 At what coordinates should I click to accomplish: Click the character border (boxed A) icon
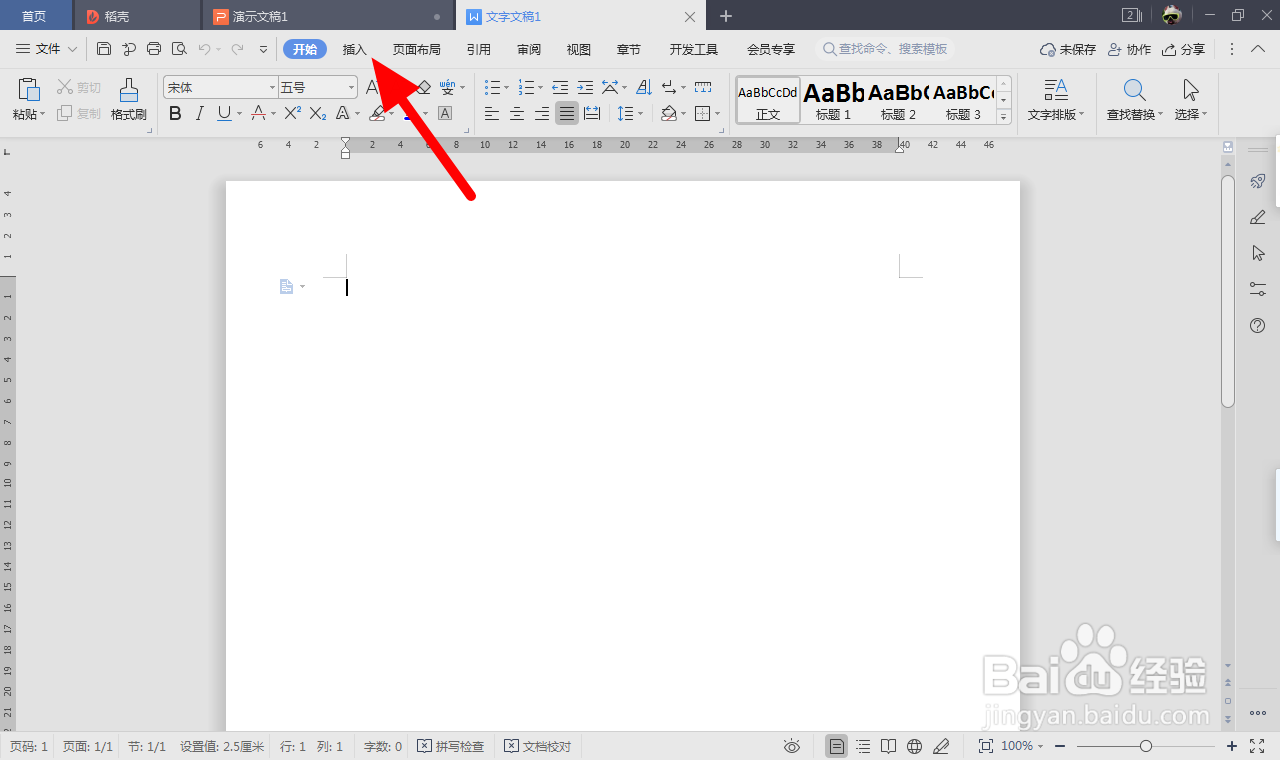pyautogui.click(x=445, y=114)
